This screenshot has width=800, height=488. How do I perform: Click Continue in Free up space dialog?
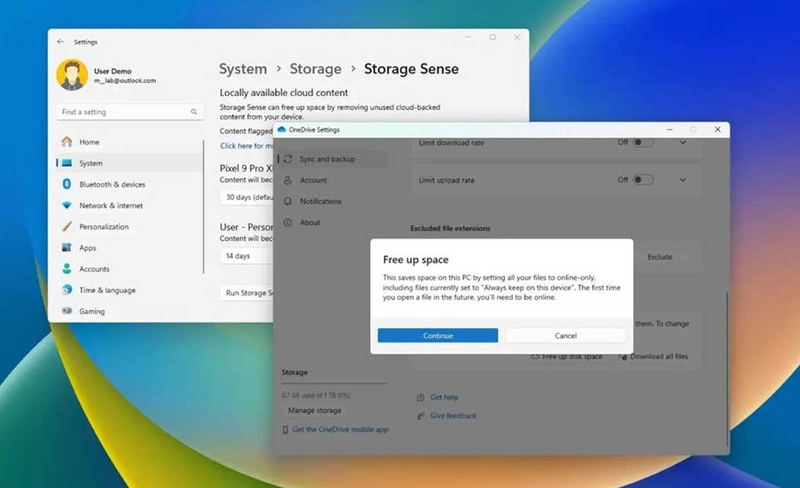tap(438, 335)
